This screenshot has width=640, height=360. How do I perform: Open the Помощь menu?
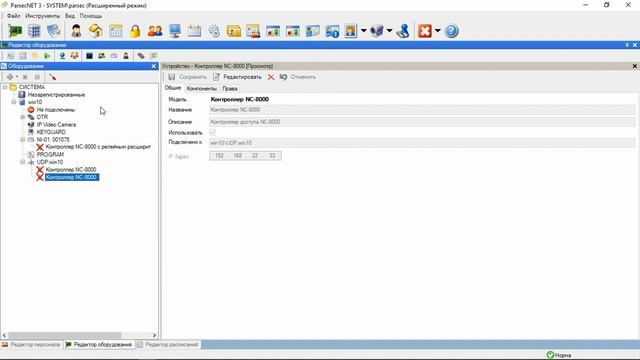pos(91,16)
